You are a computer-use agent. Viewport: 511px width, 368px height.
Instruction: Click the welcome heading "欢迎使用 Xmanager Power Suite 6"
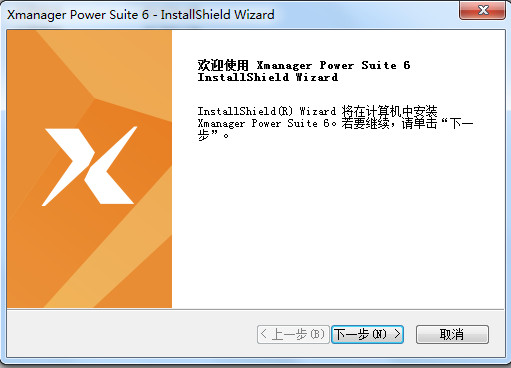(x=304, y=65)
